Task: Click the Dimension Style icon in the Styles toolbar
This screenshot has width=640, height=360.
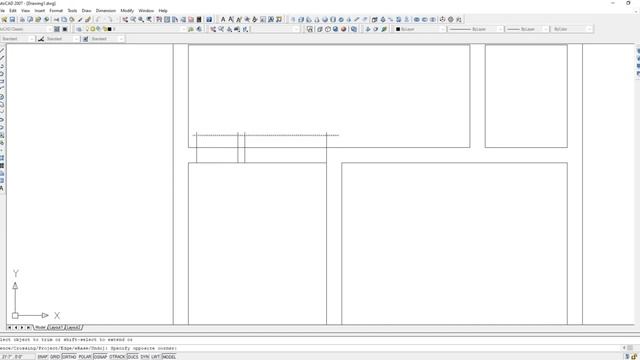Action: click(41, 39)
